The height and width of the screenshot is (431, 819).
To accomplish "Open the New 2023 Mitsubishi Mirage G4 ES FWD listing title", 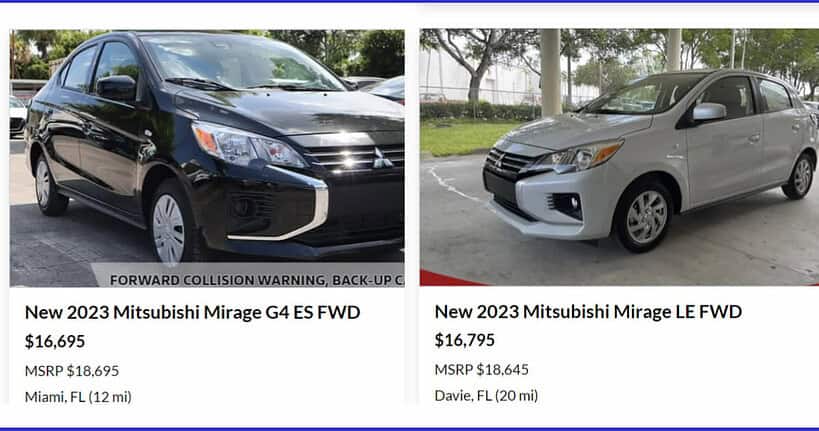I will (193, 312).
